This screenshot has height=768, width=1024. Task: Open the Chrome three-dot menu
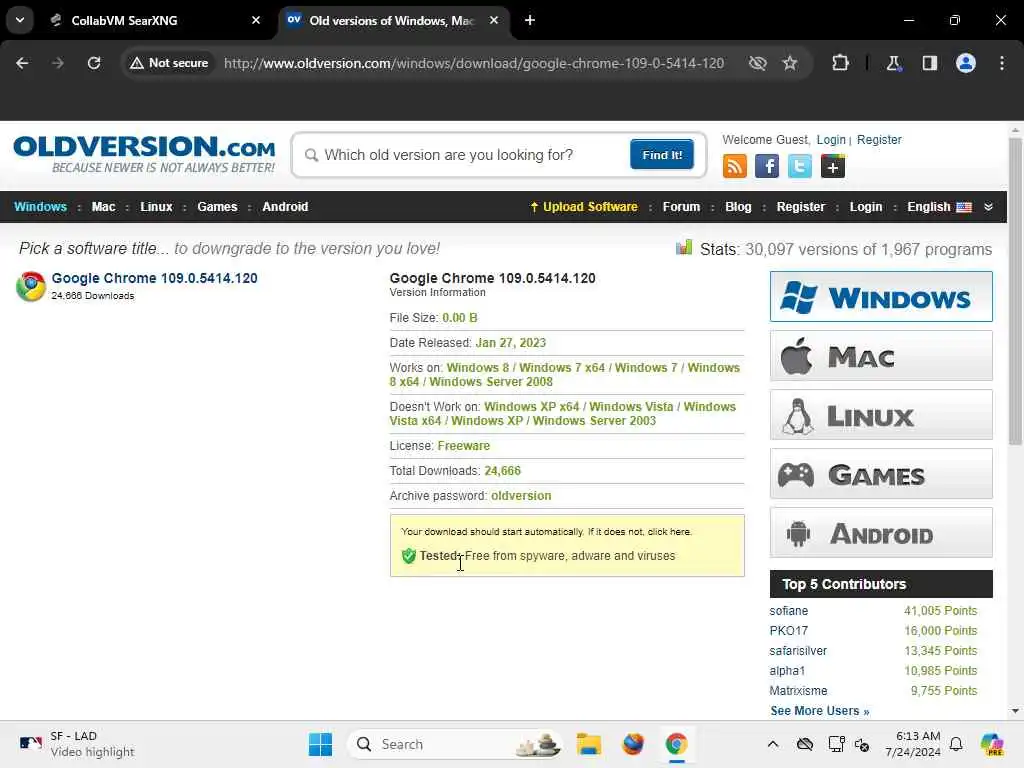click(1002, 63)
